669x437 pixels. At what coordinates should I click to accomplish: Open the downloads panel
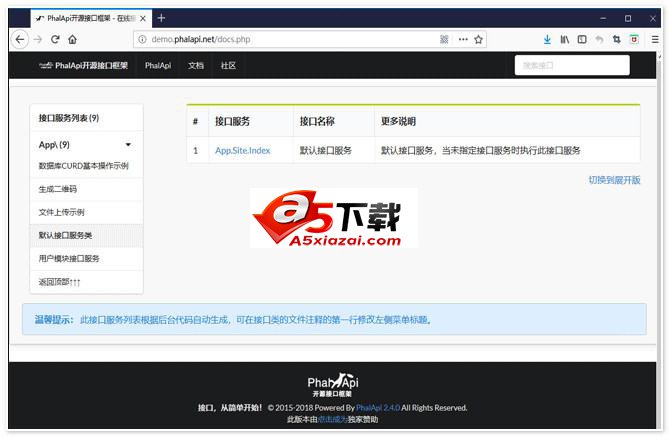click(x=547, y=39)
